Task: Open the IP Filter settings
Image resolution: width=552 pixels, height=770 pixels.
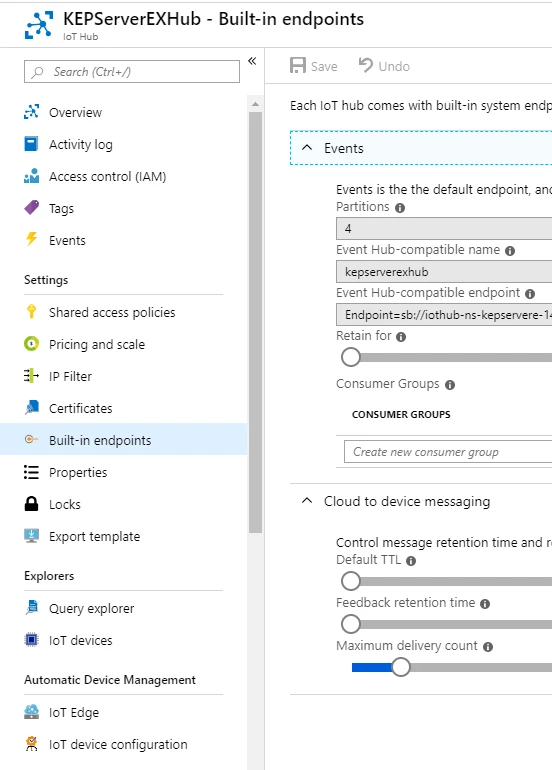Action: 70,377
